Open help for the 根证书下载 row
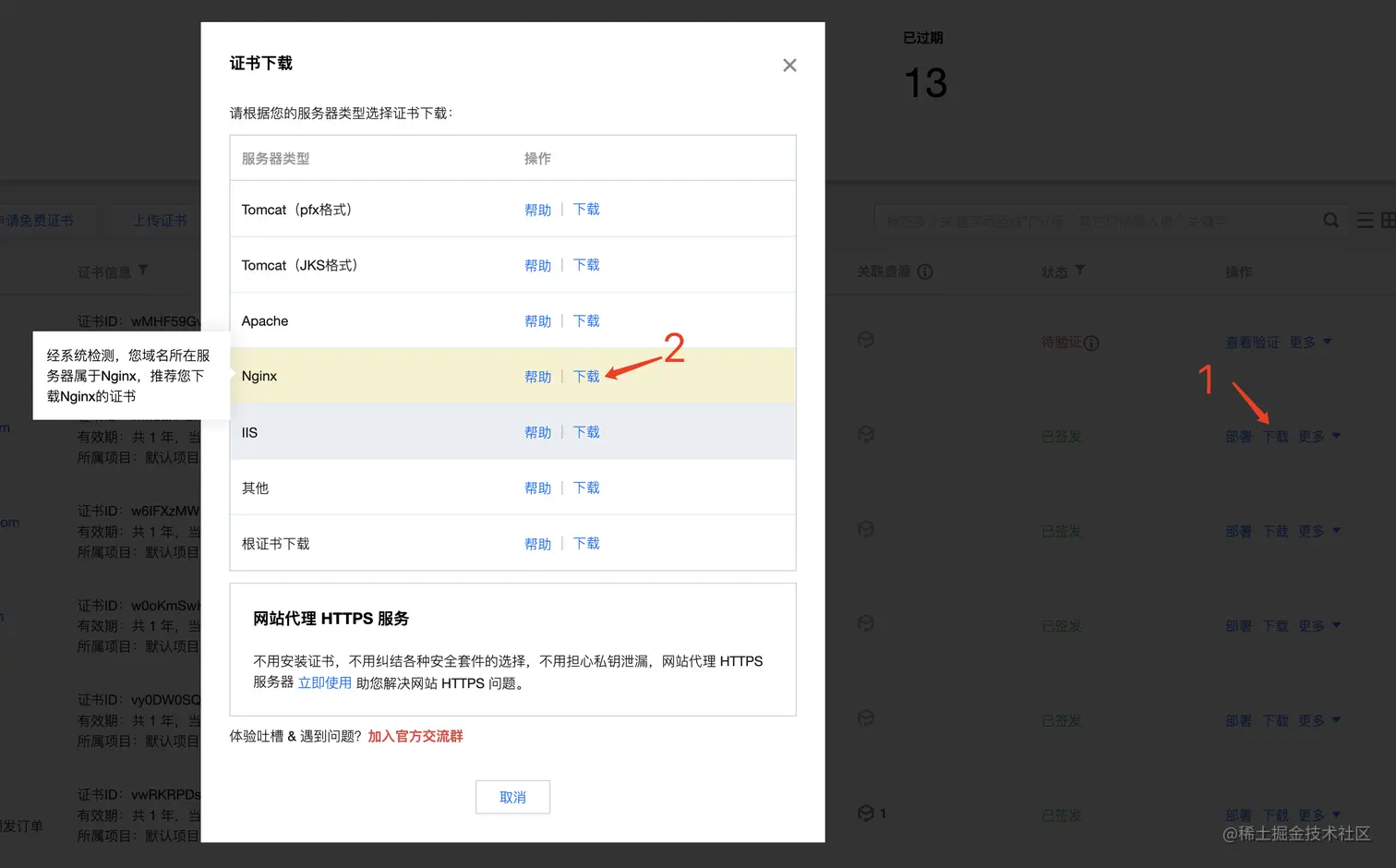Image resolution: width=1396 pixels, height=868 pixels. point(537,544)
